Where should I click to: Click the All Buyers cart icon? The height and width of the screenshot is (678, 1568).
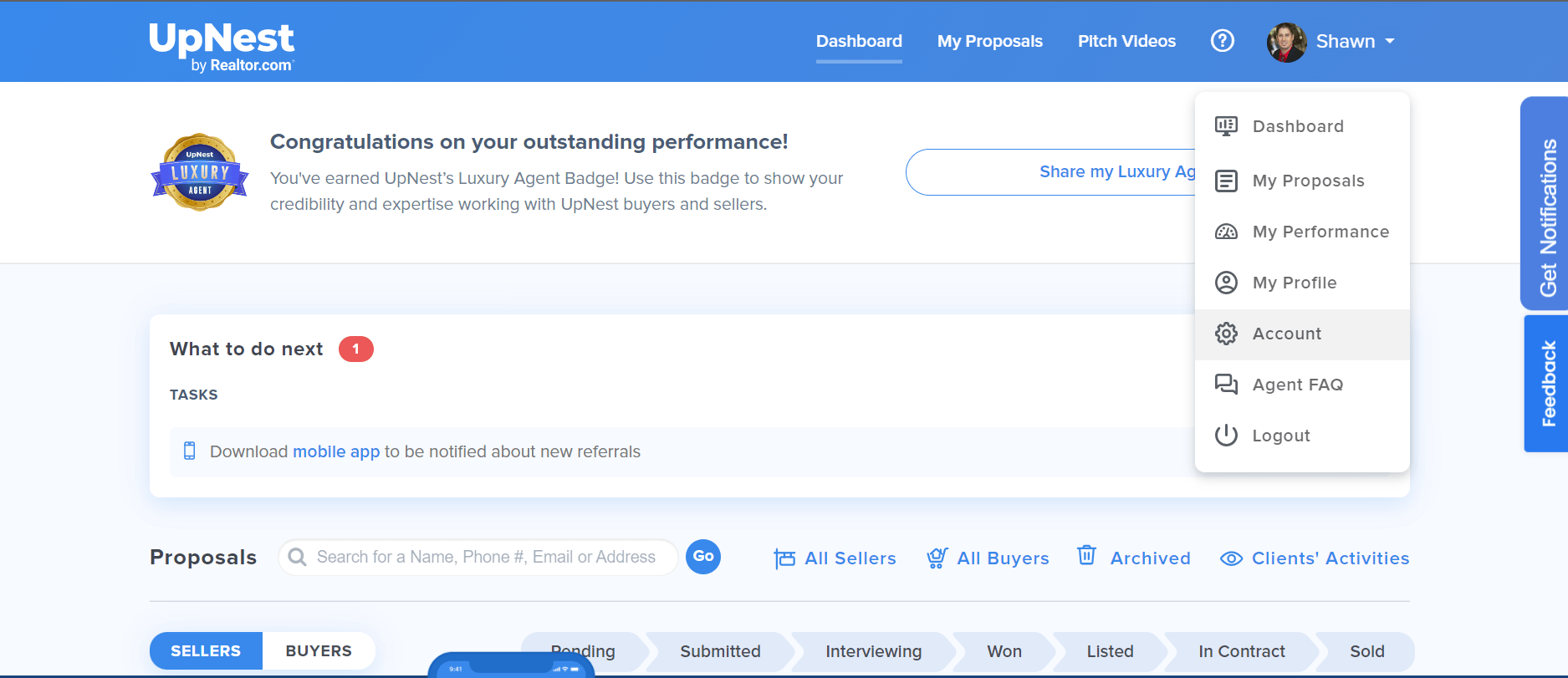click(x=937, y=558)
